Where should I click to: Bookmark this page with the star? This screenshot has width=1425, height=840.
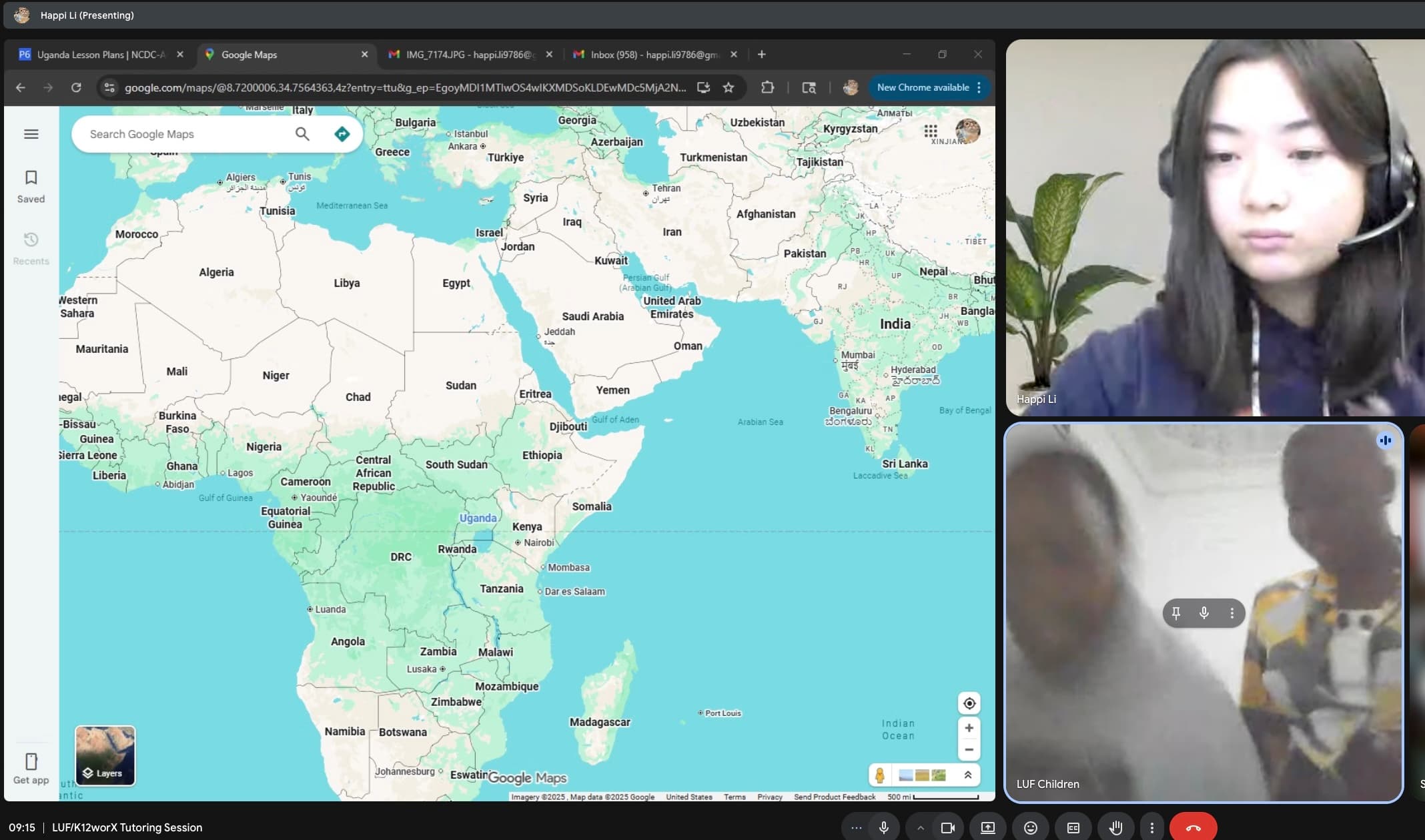pyautogui.click(x=729, y=87)
